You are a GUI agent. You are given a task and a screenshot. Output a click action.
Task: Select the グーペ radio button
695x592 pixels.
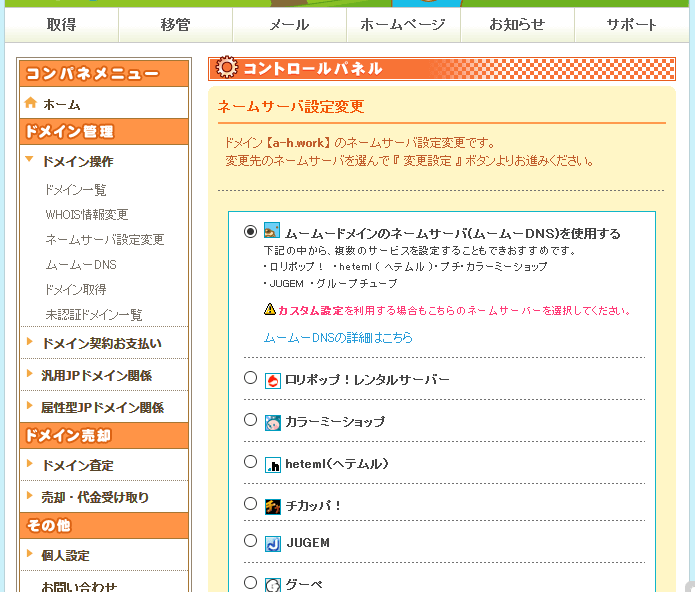250,582
